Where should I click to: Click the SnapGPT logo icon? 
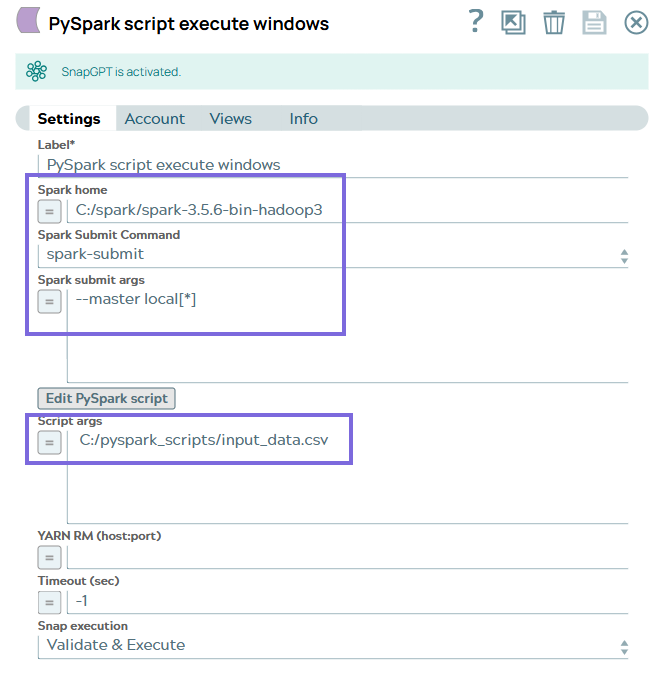(x=37, y=72)
